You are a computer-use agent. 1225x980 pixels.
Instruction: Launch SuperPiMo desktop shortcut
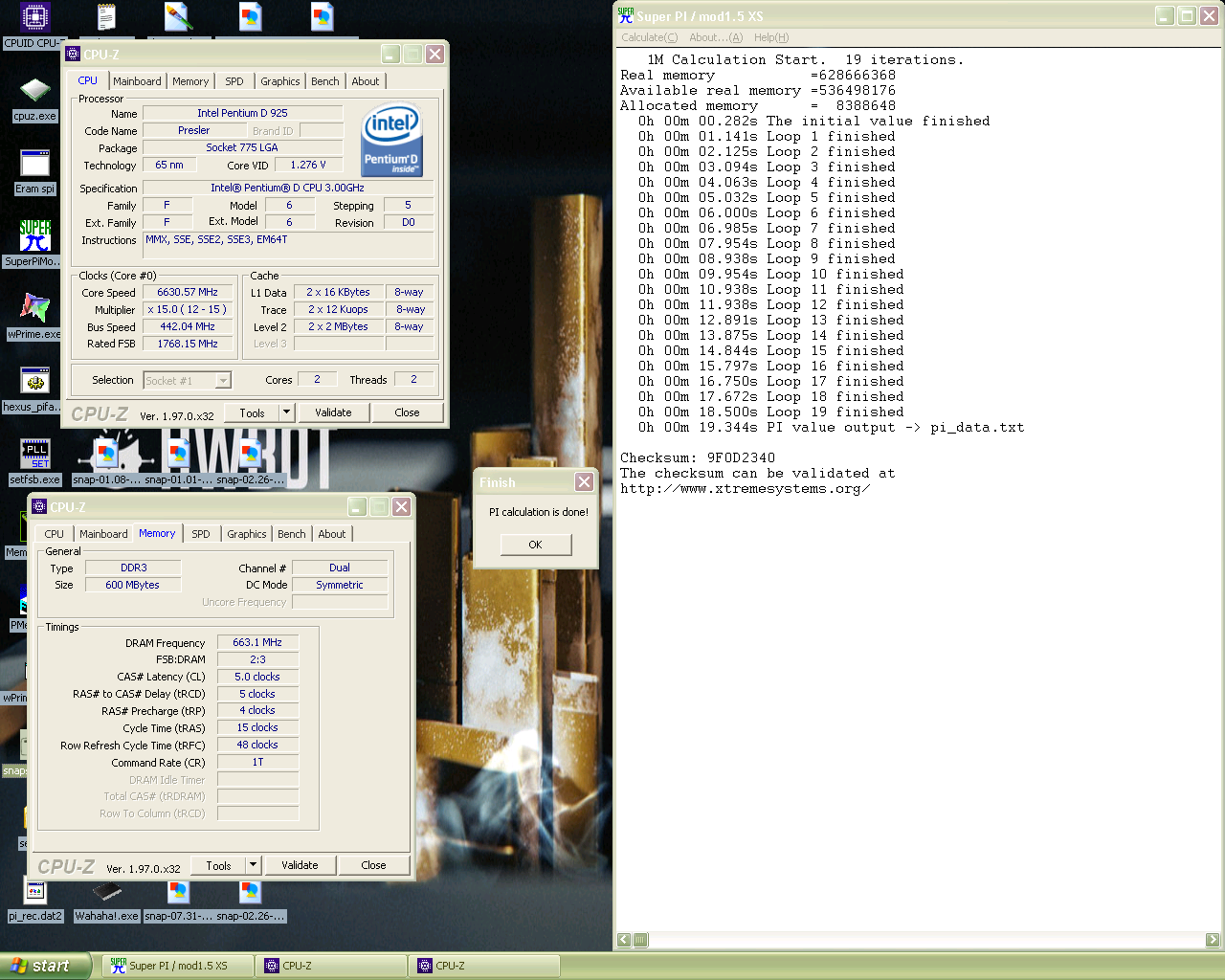click(34, 244)
